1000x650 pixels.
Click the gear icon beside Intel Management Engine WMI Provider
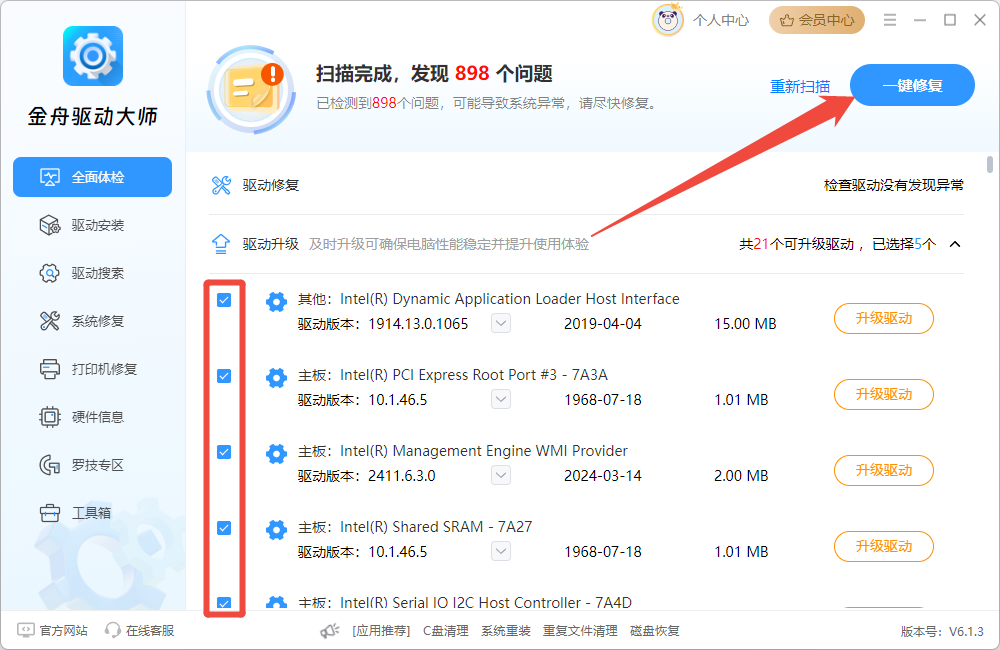point(276,454)
